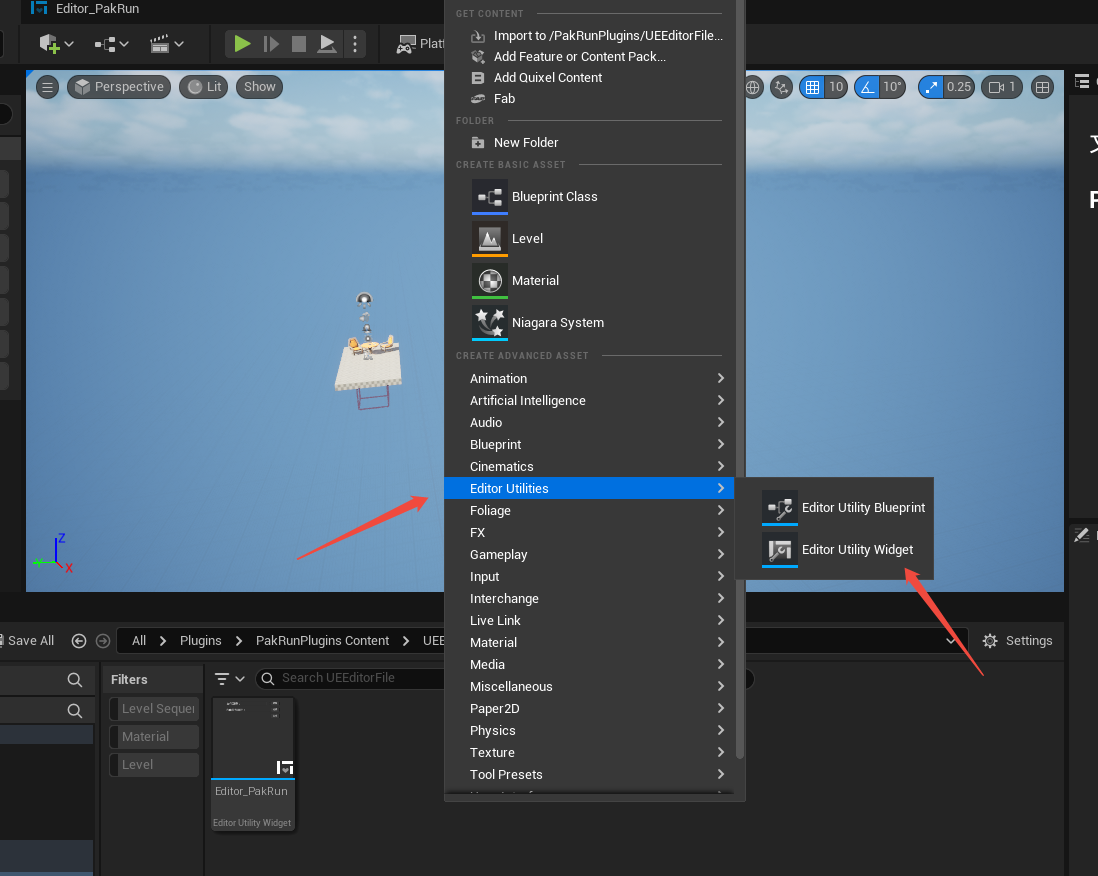Expand the Media submenu
The width and height of the screenshot is (1098, 876).
590,665
